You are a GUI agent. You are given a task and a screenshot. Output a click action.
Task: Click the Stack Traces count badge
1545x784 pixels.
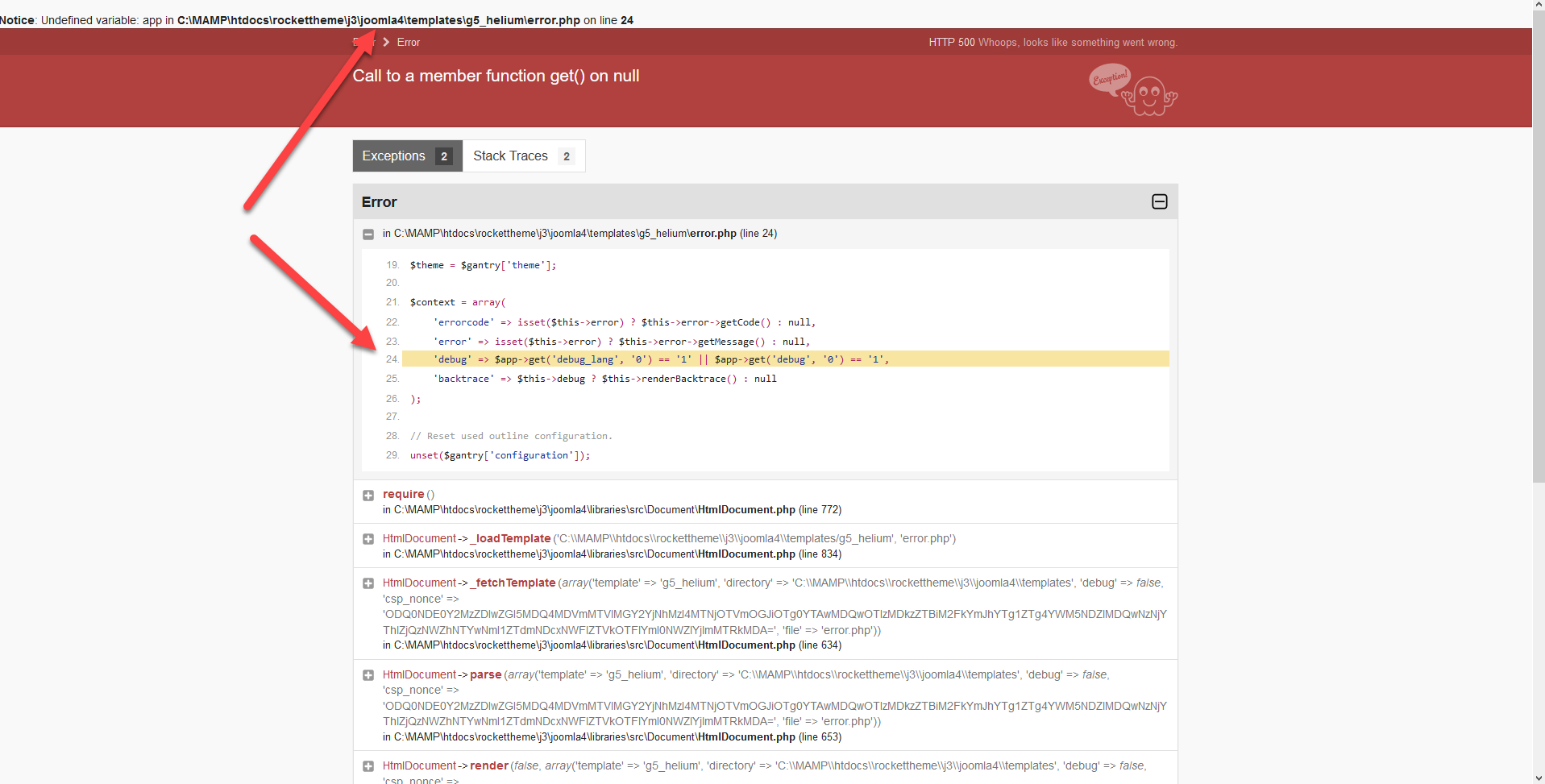(x=566, y=156)
